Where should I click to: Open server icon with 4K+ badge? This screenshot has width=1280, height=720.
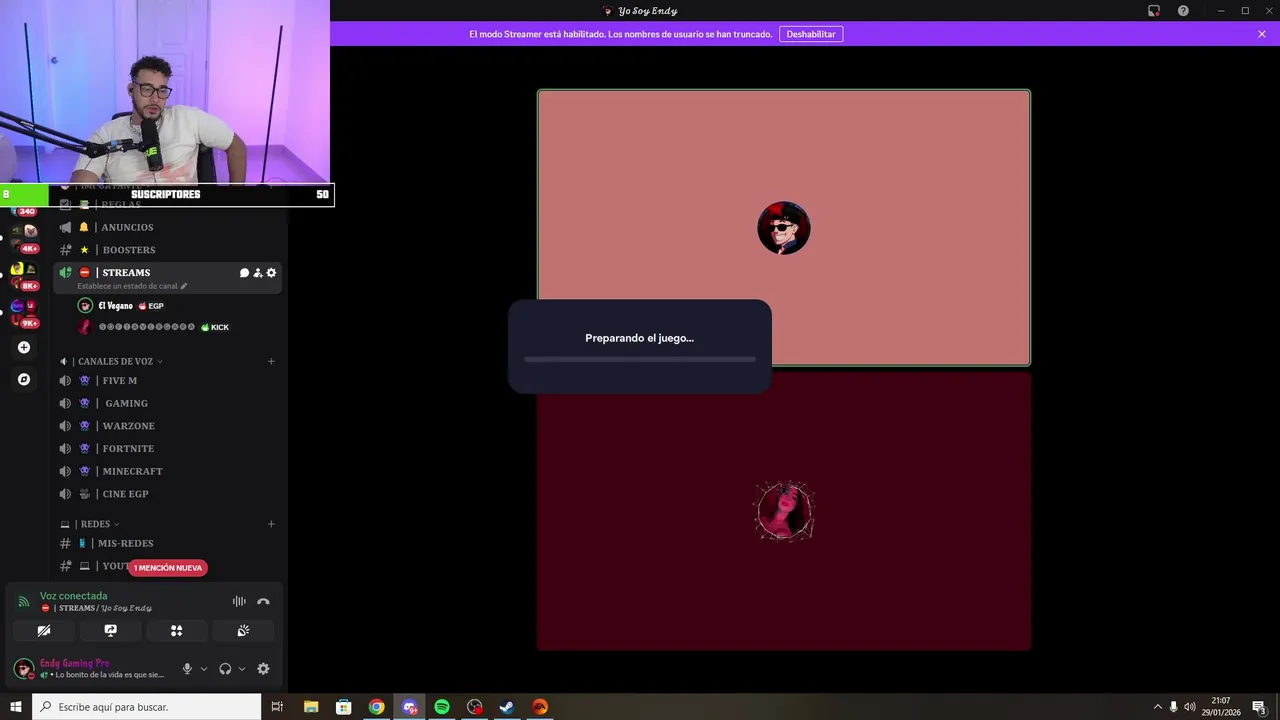(24, 238)
